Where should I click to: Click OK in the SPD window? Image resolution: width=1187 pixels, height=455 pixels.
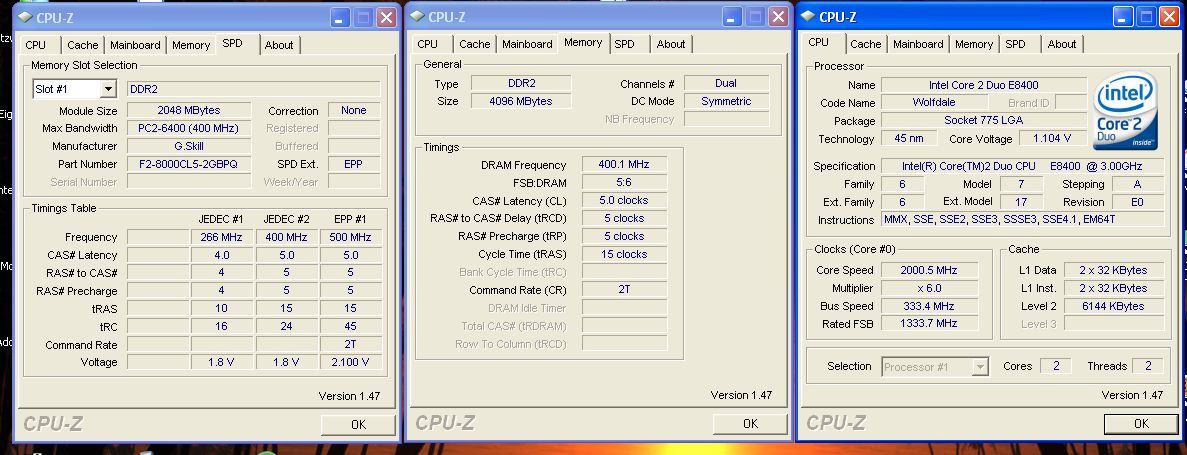click(358, 425)
